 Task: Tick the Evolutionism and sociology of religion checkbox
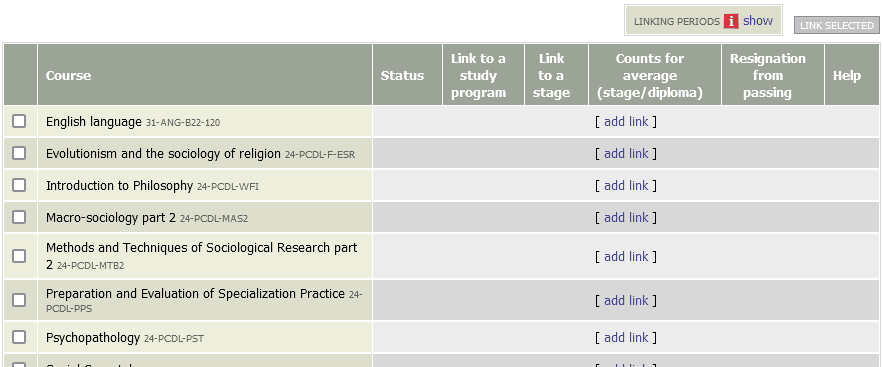19,153
